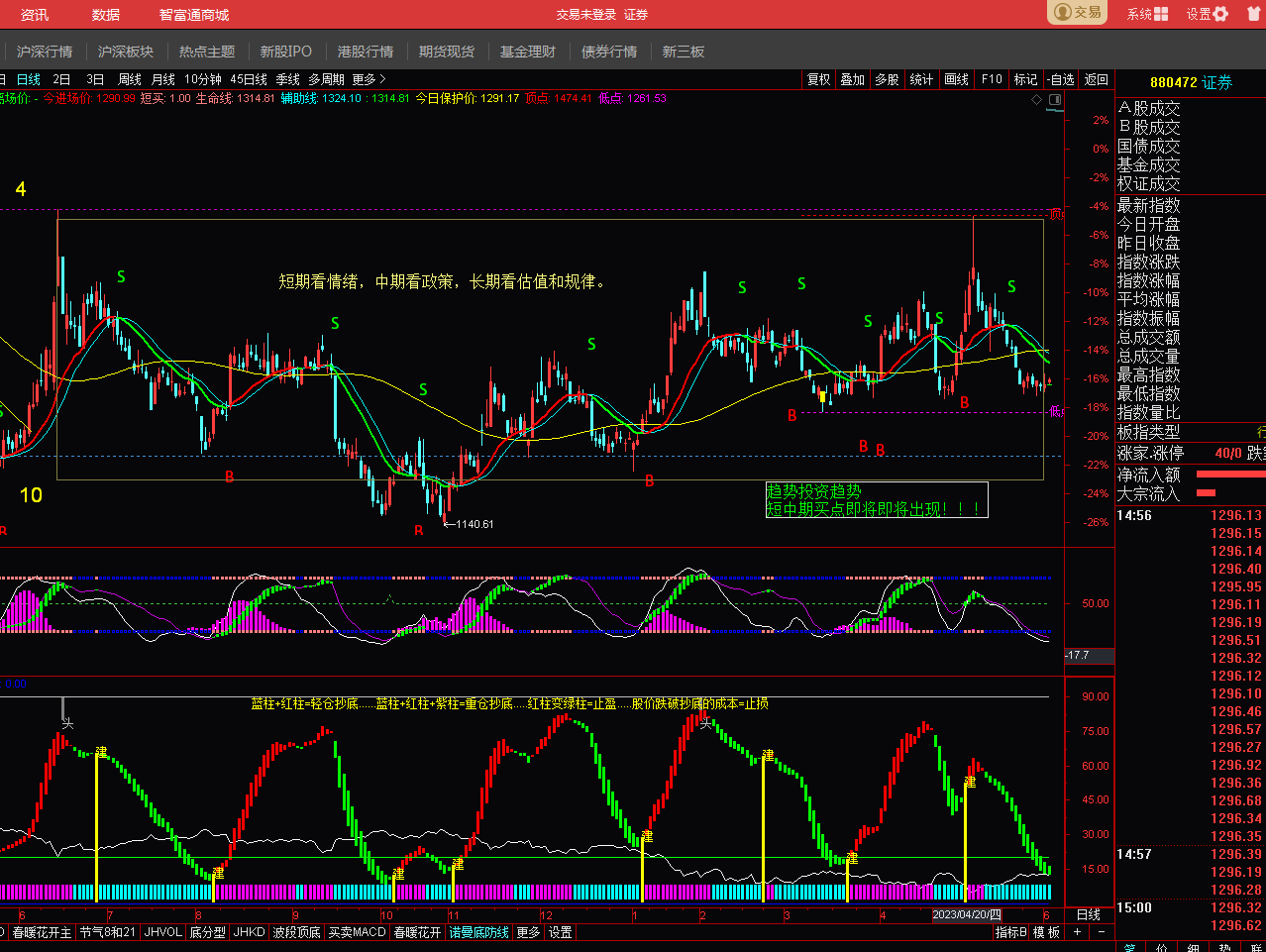Click the 2023/04/20 date marker on the timeline
1266x952 pixels.
pos(967,914)
